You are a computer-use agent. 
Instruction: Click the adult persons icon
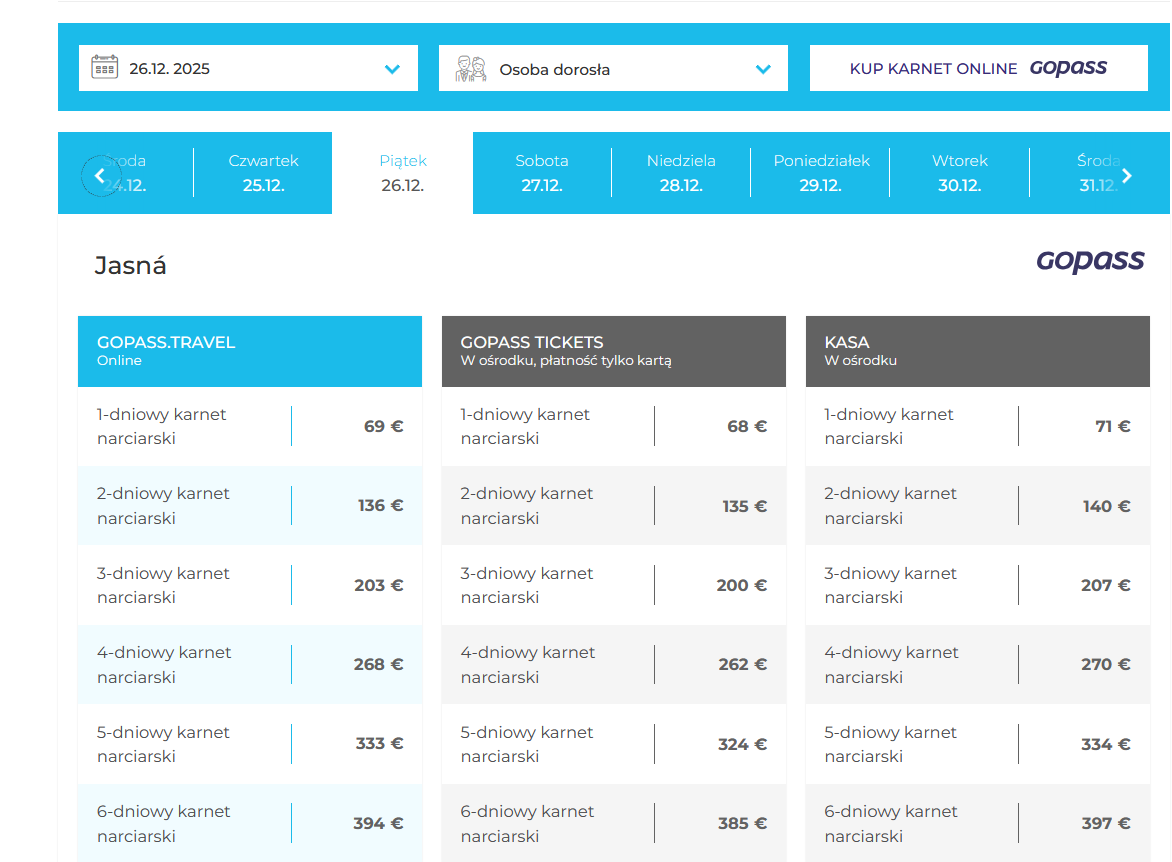click(471, 69)
